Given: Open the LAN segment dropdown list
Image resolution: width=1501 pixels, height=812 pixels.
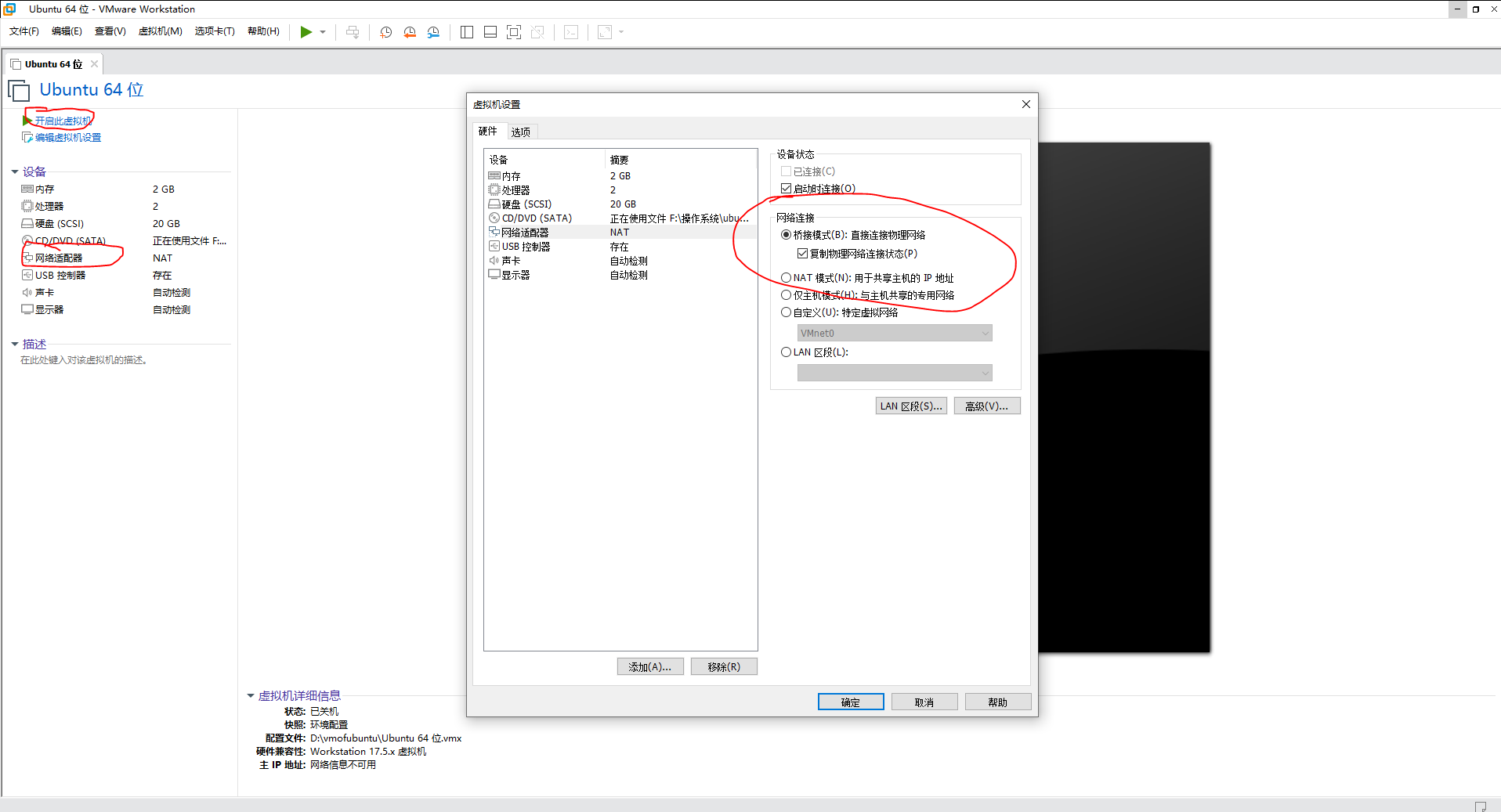Looking at the screenshot, I should [895, 373].
